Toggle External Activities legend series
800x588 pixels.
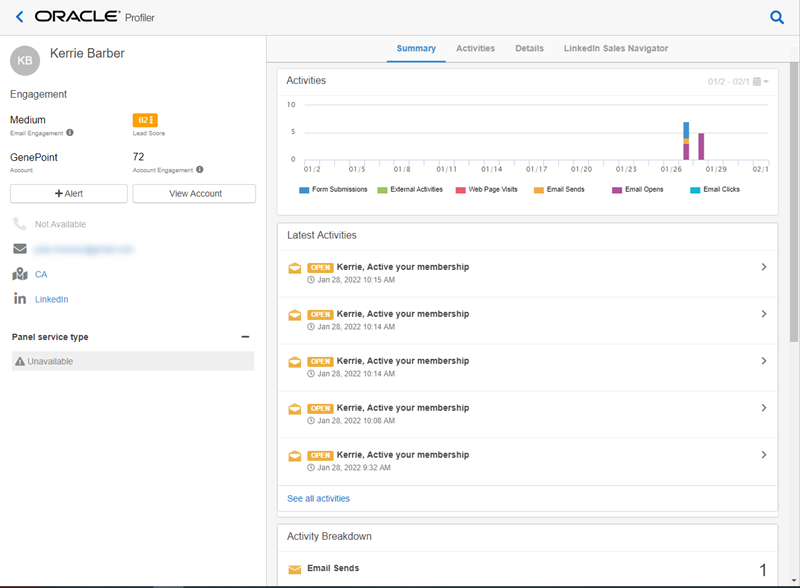pyautogui.click(x=410, y=189)
